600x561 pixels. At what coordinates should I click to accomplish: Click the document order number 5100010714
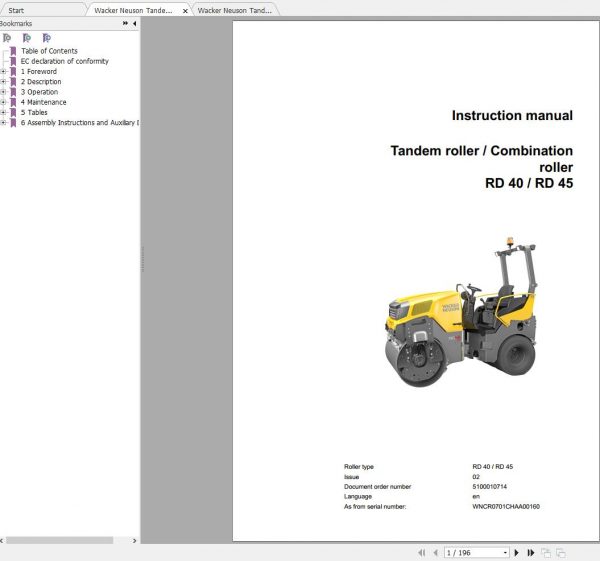tap(489, 486)
